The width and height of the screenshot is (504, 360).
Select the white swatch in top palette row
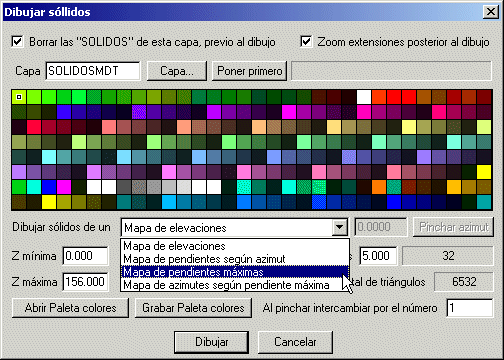pos(364,97)
